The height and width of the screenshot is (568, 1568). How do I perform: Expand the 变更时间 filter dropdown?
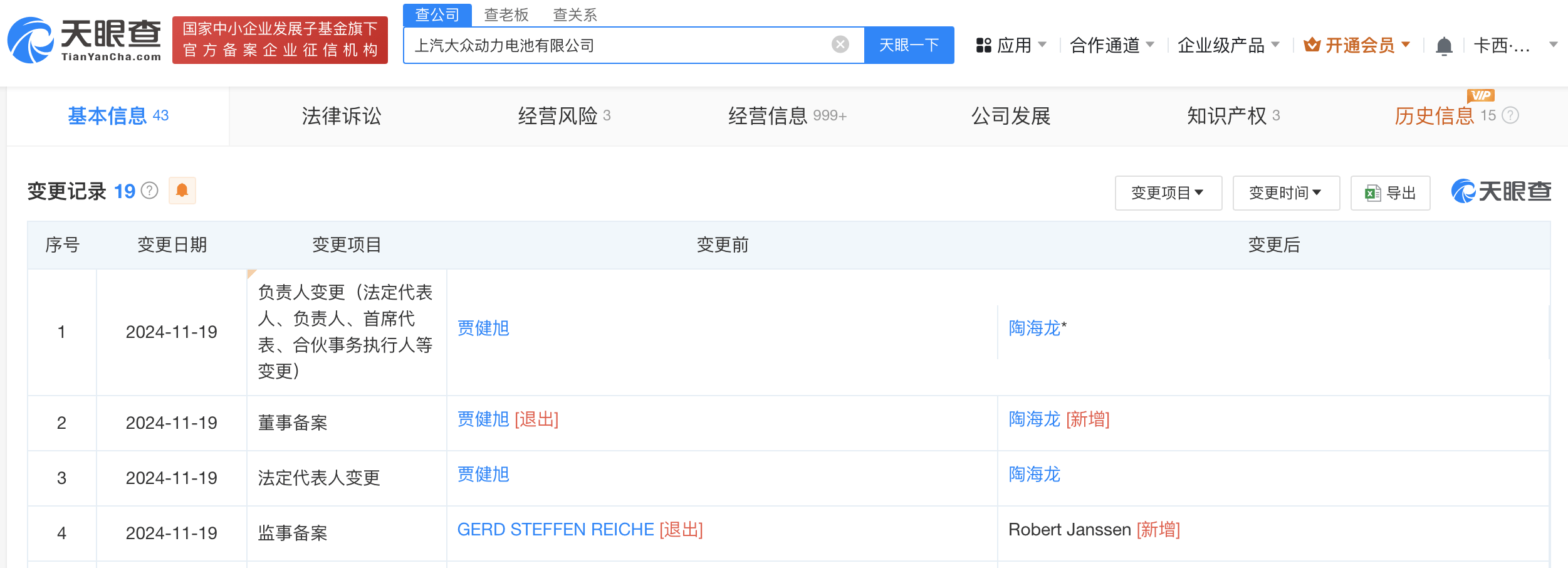point(1286,193)
